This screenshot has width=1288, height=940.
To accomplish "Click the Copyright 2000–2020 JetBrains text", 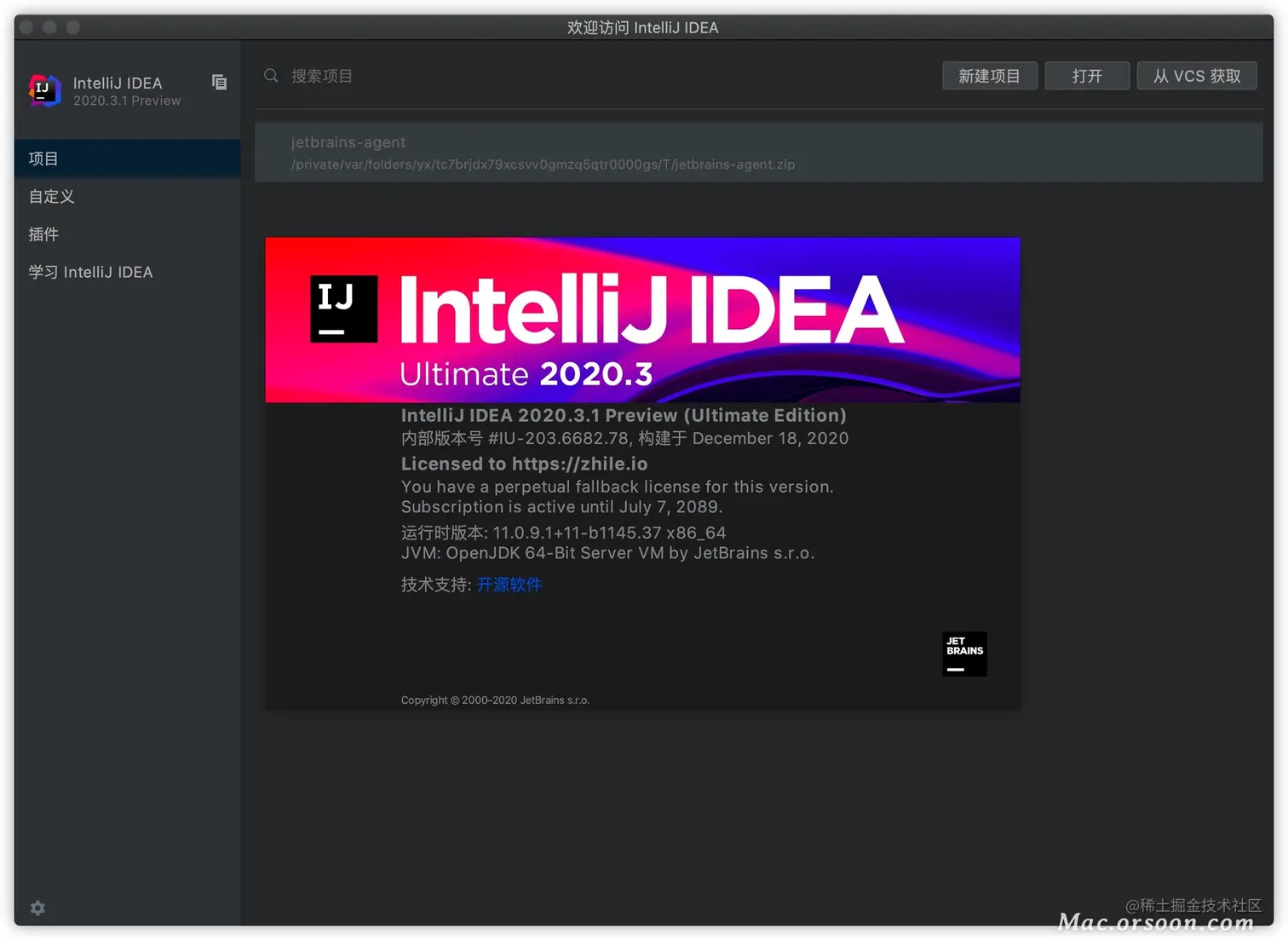I will (495, 701).
